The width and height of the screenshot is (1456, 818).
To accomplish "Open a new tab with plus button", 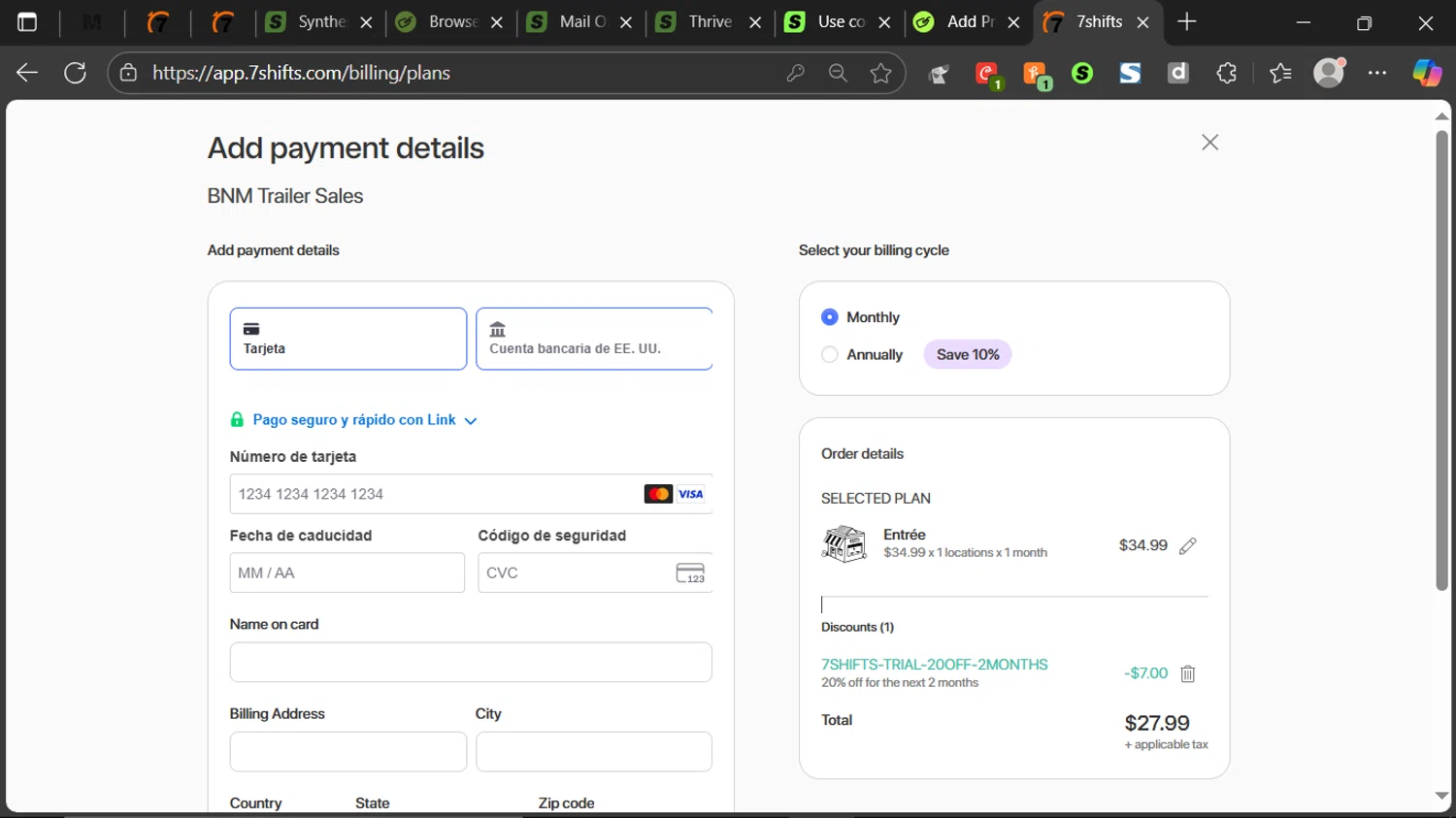I will pos(1186,21).
